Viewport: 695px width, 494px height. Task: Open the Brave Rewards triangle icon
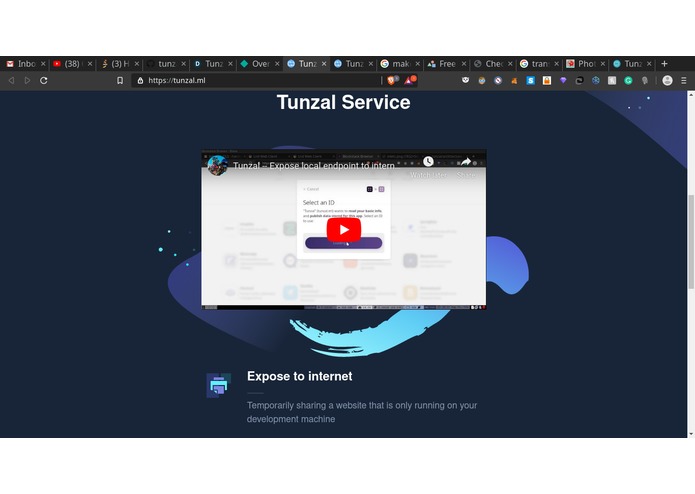(x=409, y=80)
